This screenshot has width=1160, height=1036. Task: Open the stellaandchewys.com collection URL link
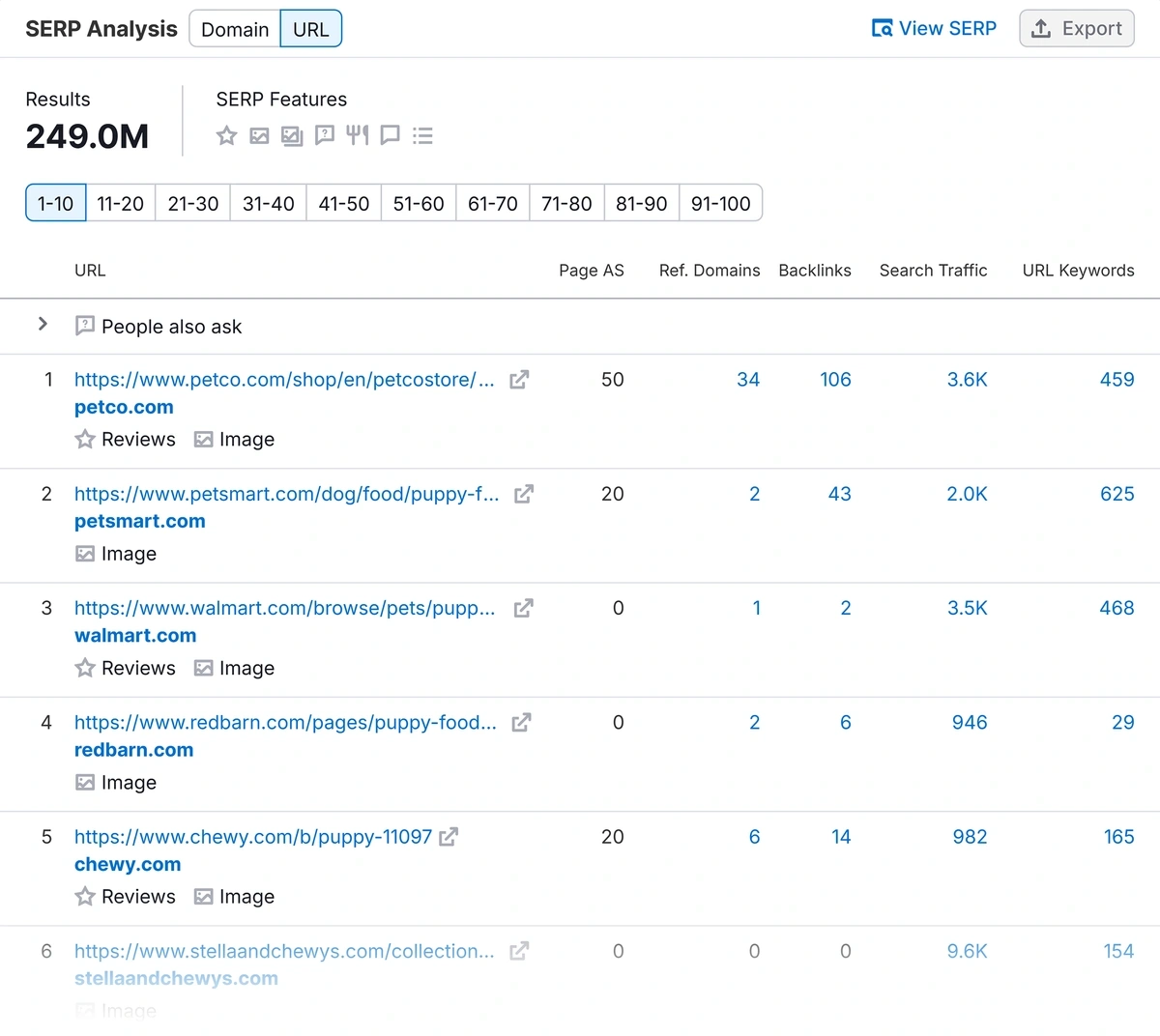[284, 951]
